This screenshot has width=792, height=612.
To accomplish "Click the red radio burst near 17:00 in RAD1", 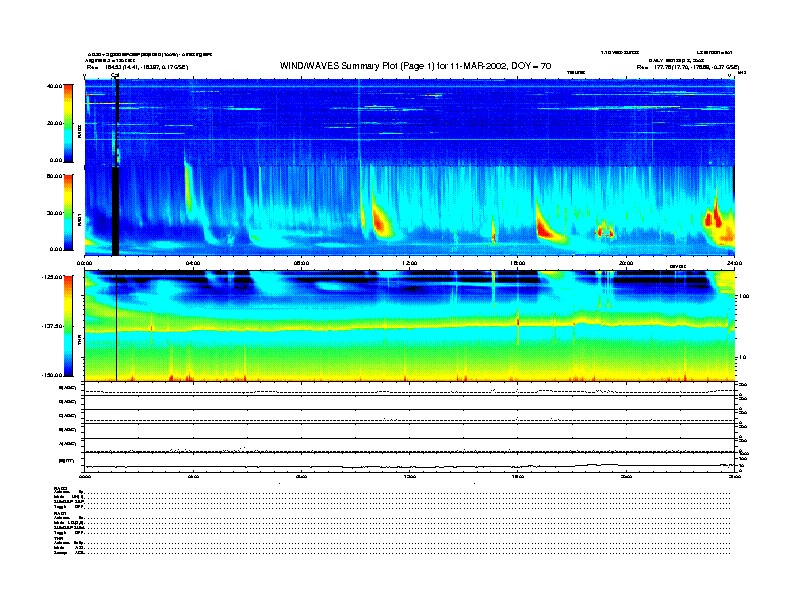I will coord(547,227).
